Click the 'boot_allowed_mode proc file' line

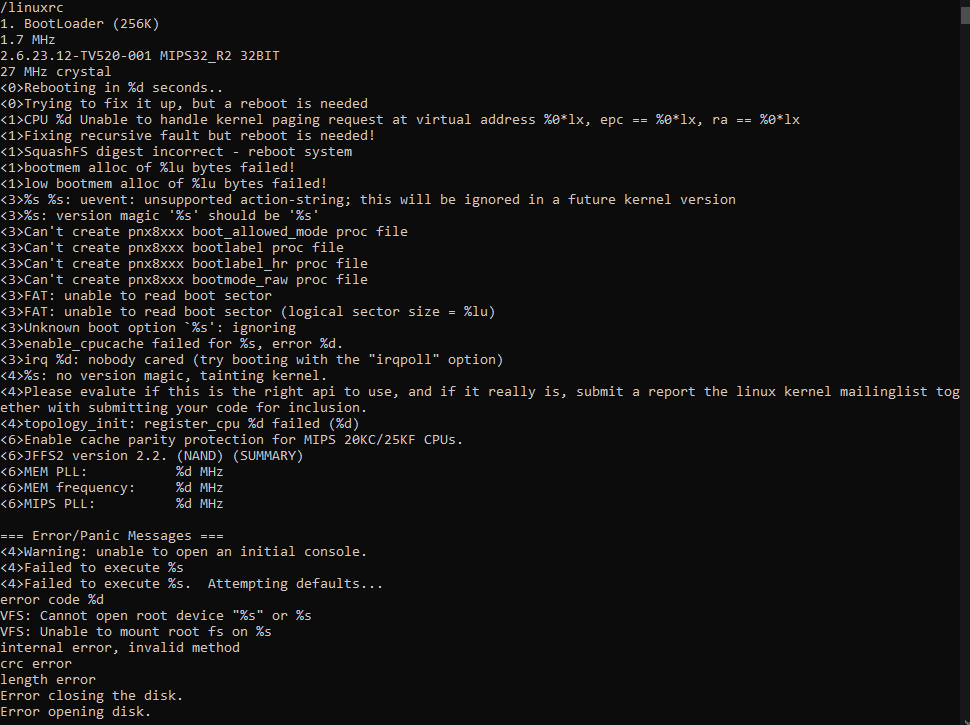(x=204, y=232)
